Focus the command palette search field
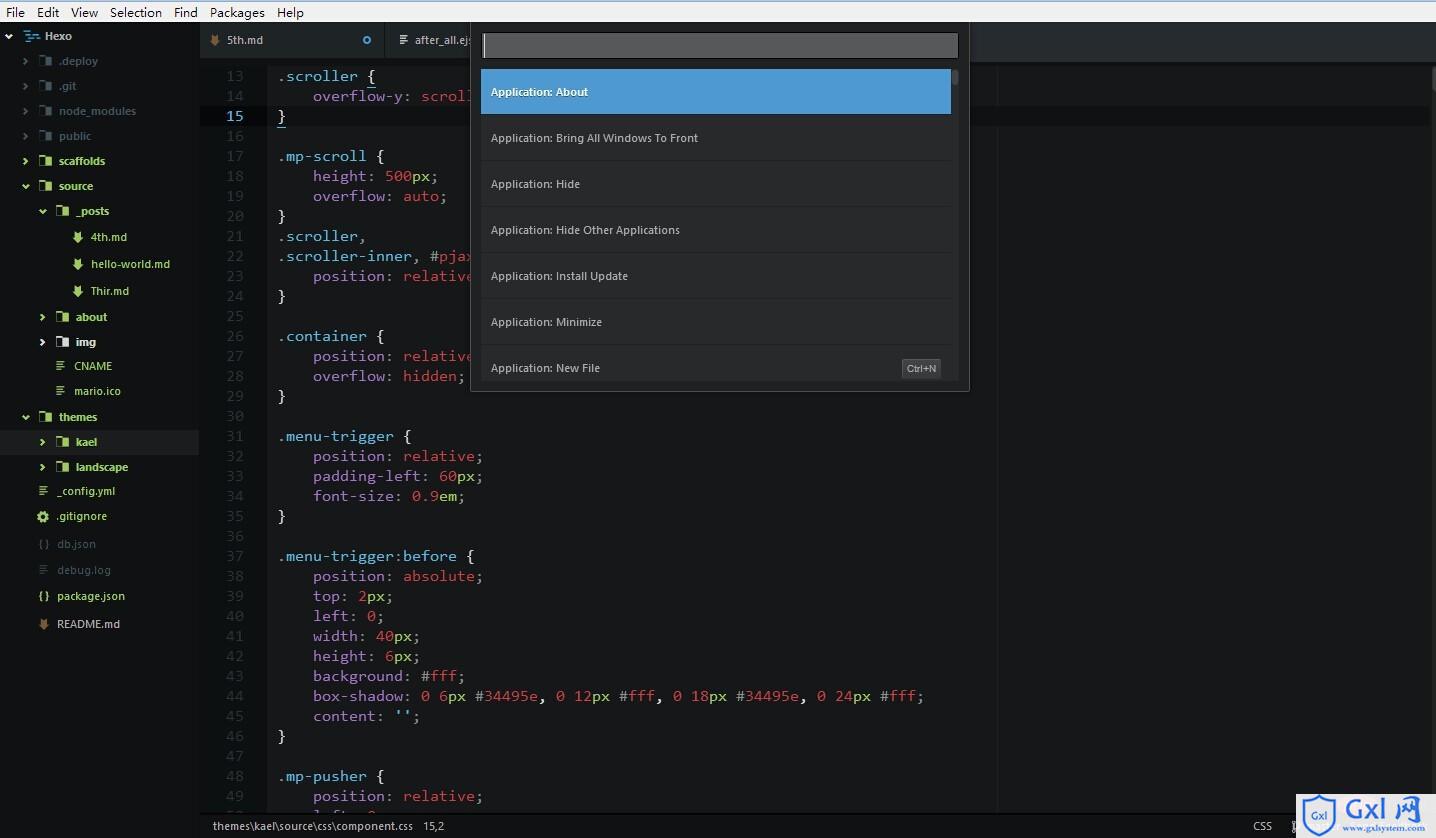Image resolution: width=1436 pixels, height=838 pixels. [x=720, y=45]
